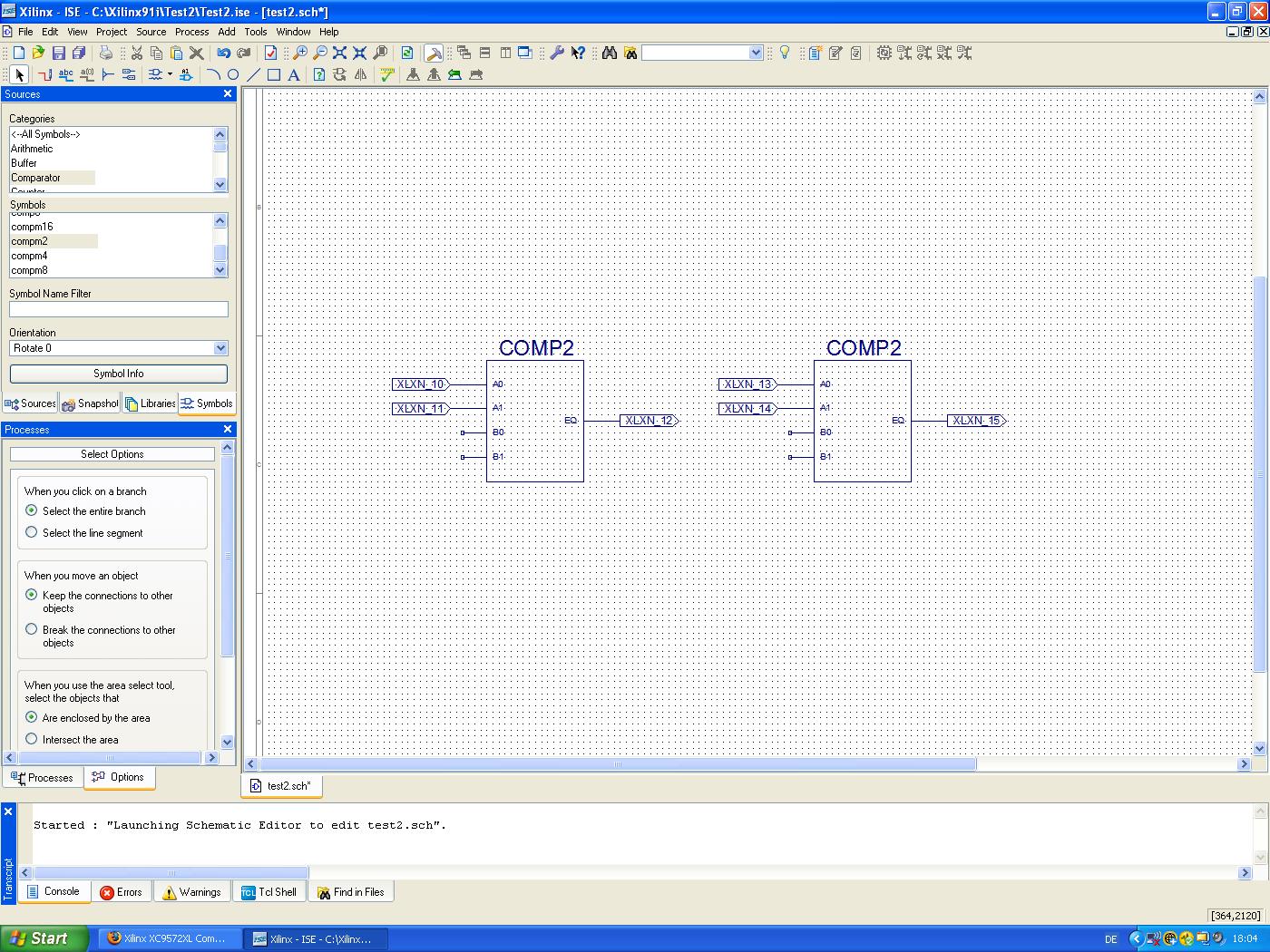This screenshot has height=952, width=1270.
Task: Open the Add menu
Action: [227, 32]
